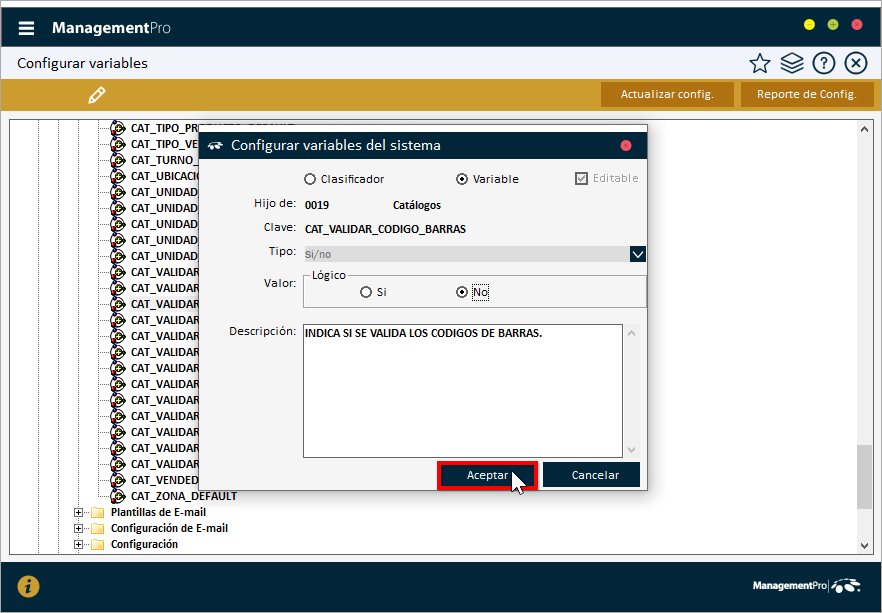This screenshot has height=613, width=882.
Task: Click the Plantillas de E-mail folder icon
Action: (x=98, y=512)
